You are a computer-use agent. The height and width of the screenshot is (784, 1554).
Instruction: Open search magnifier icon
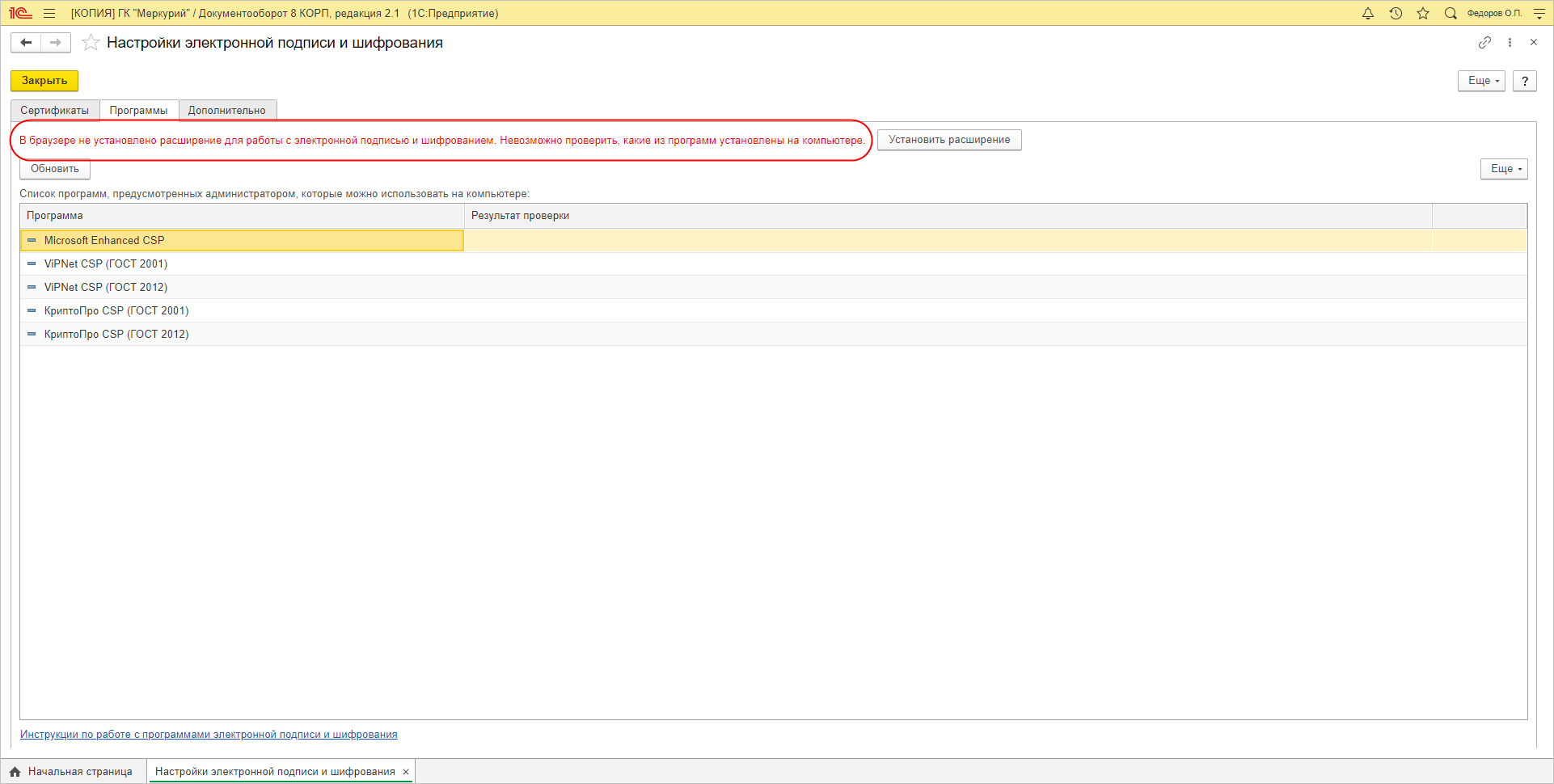click(x=1451, y=13)
